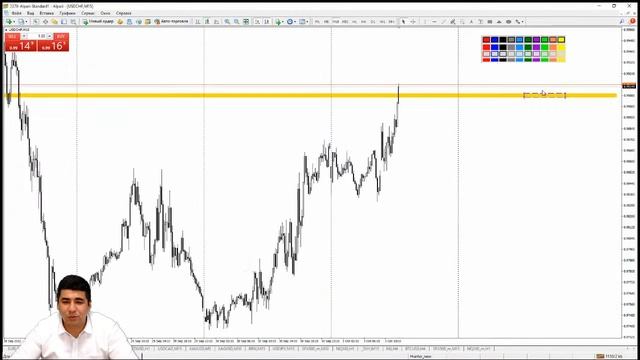Toggle the Navigator folder icon
Image resolution: width=640 pixels, height=360 pixels.
point(54,22)
